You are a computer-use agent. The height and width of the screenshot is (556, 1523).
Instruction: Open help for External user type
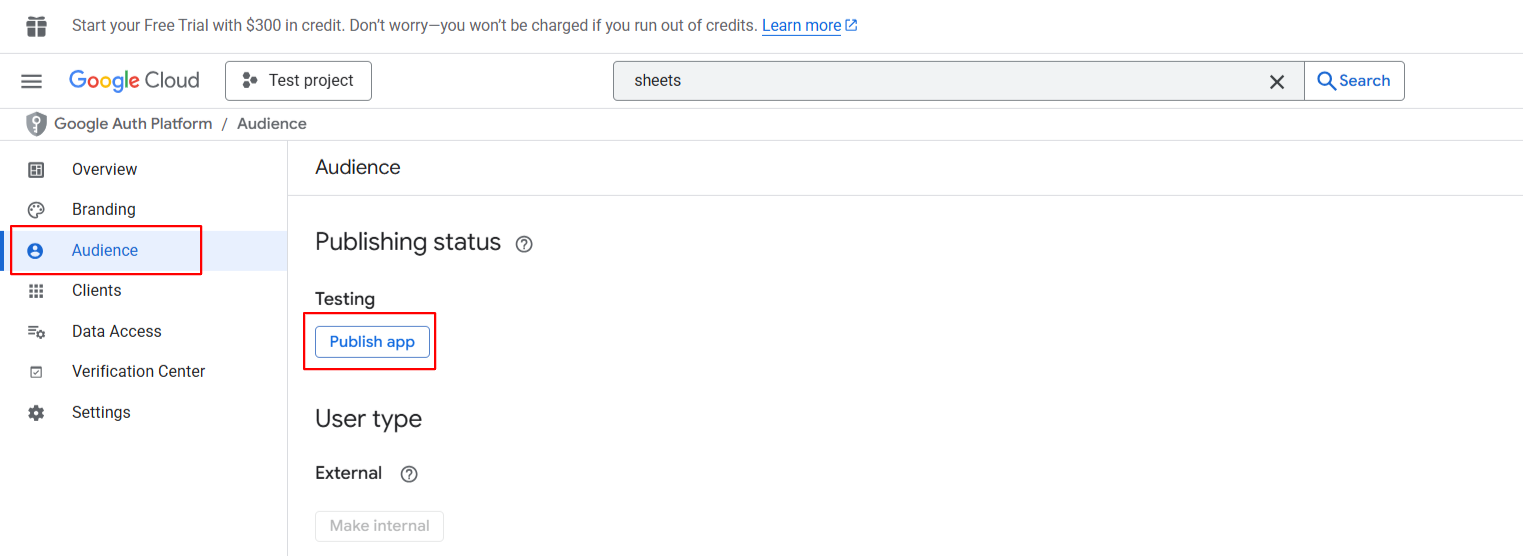point(408,474)
